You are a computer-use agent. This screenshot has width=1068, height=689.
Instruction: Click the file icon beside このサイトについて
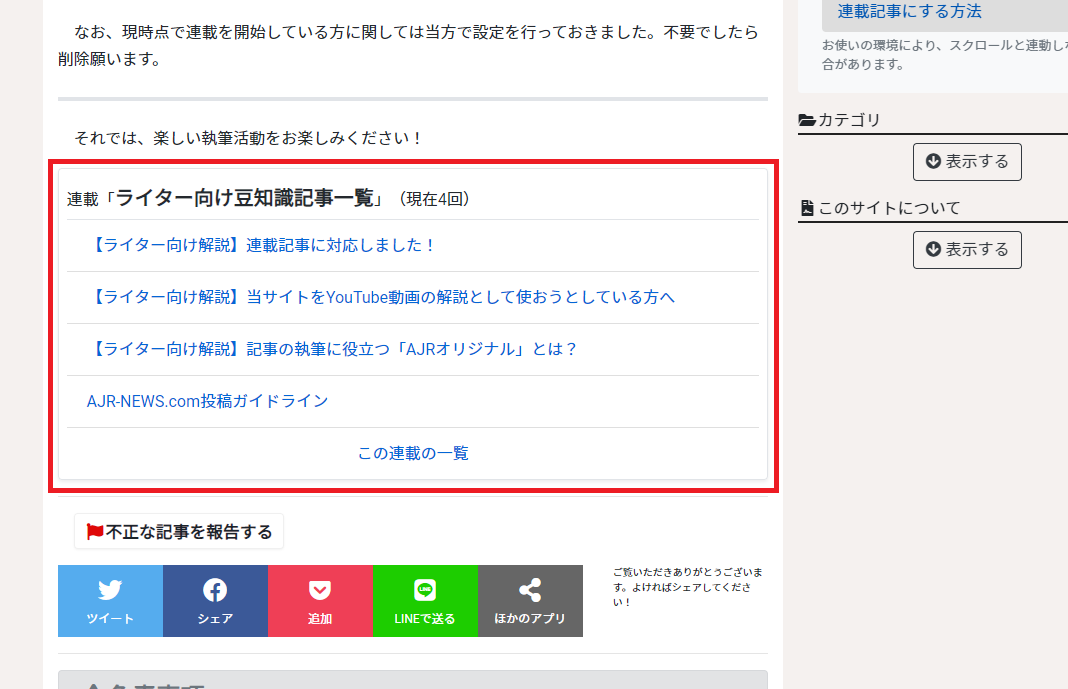[807, 208]
